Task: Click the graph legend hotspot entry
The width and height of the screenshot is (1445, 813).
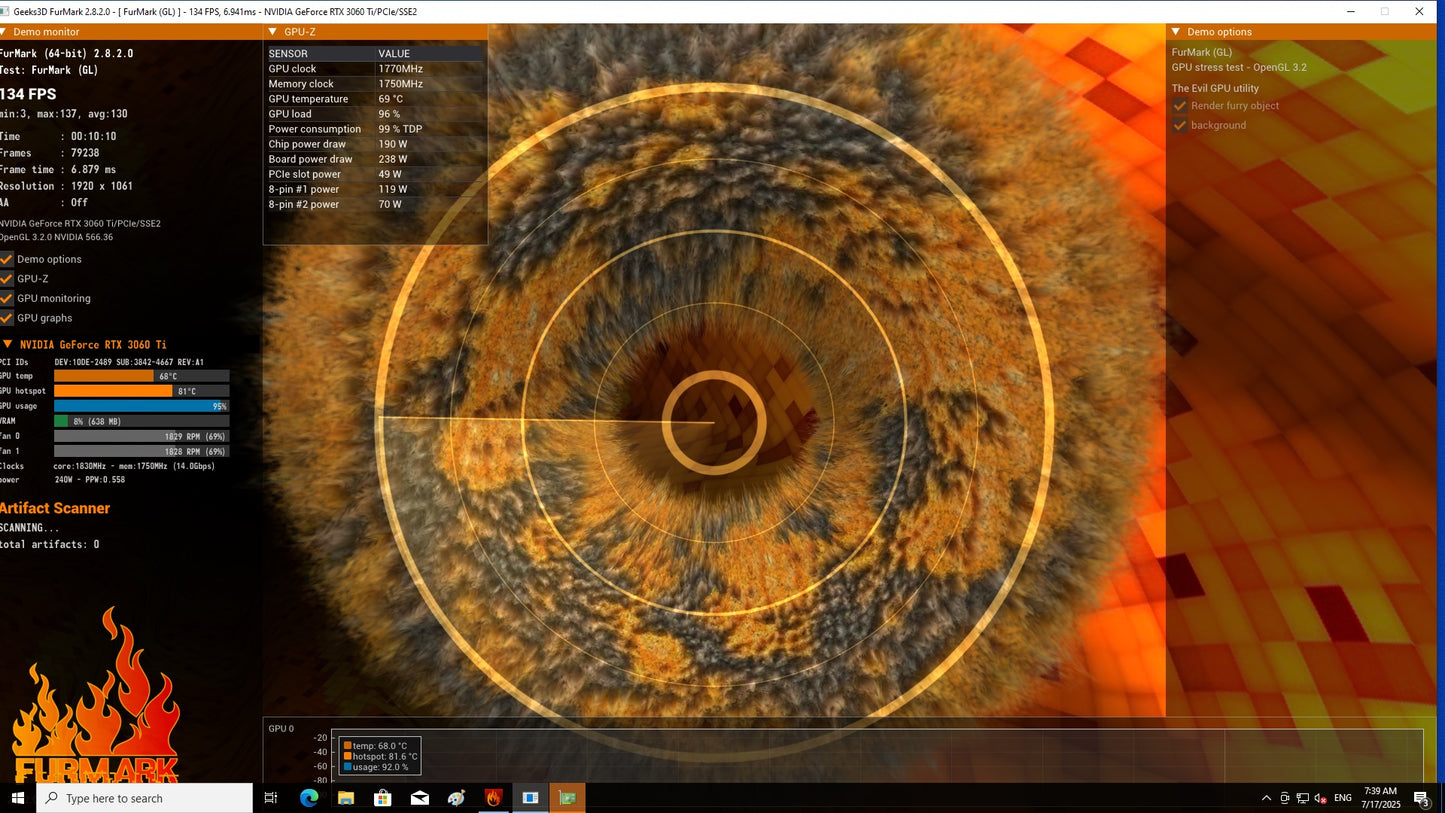Action: (379, 757)
